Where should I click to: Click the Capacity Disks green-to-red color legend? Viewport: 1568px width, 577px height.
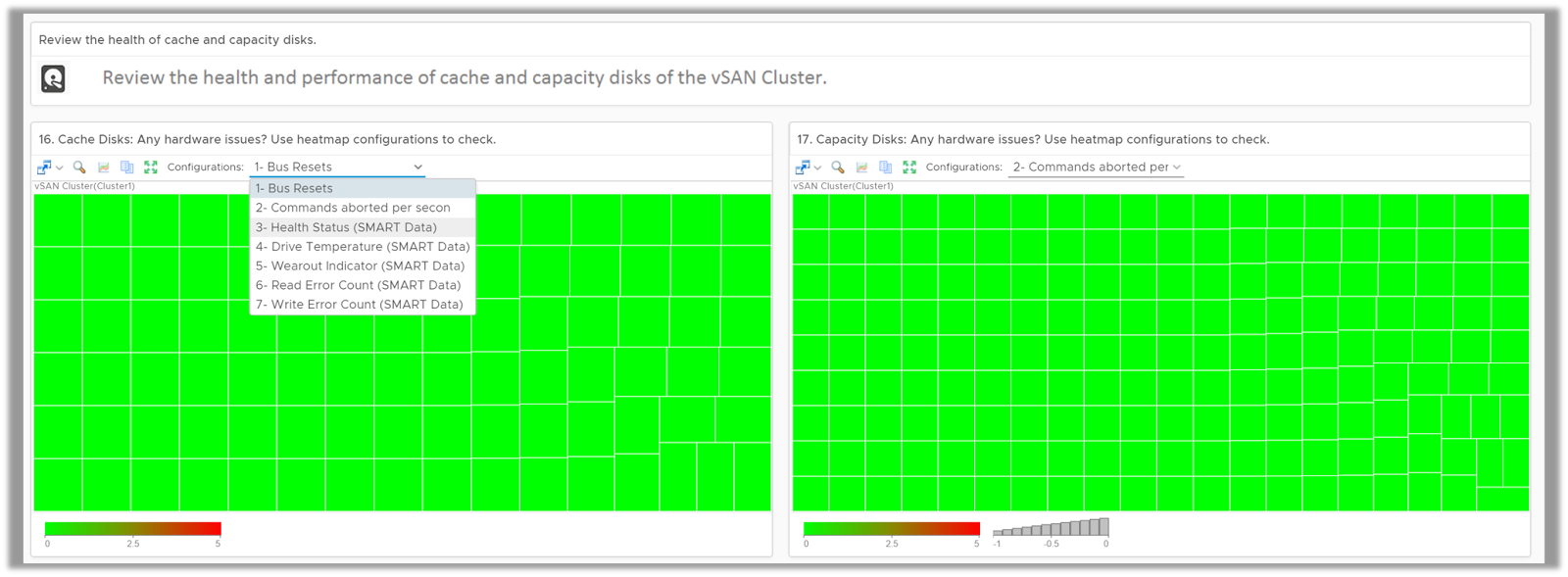(891, 529)
